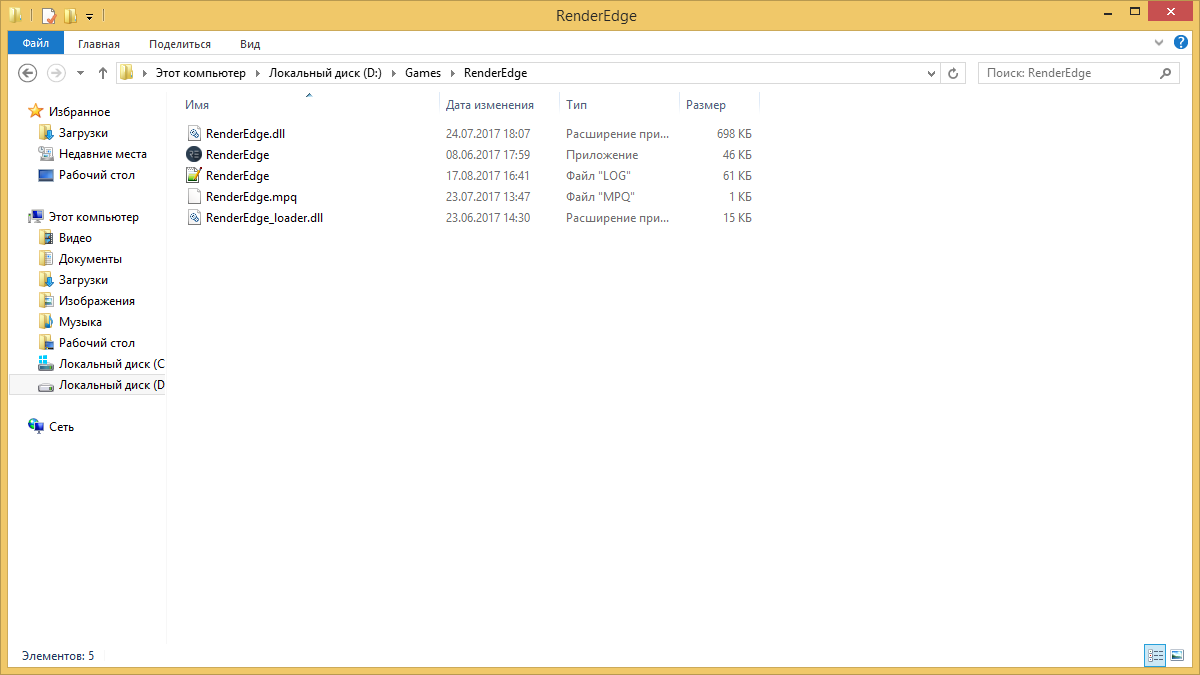Click the Файл "LOG" type cell

(x=598, y=176)
